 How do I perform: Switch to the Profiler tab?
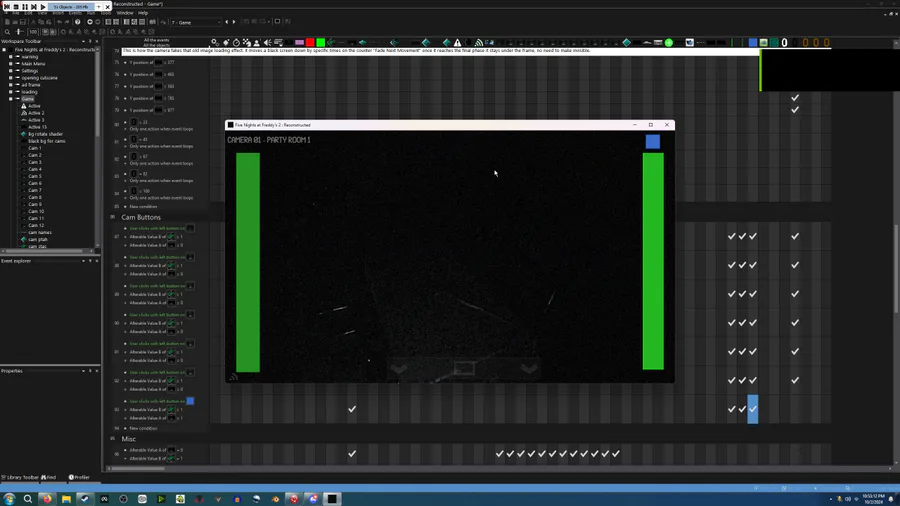point(80,477)
